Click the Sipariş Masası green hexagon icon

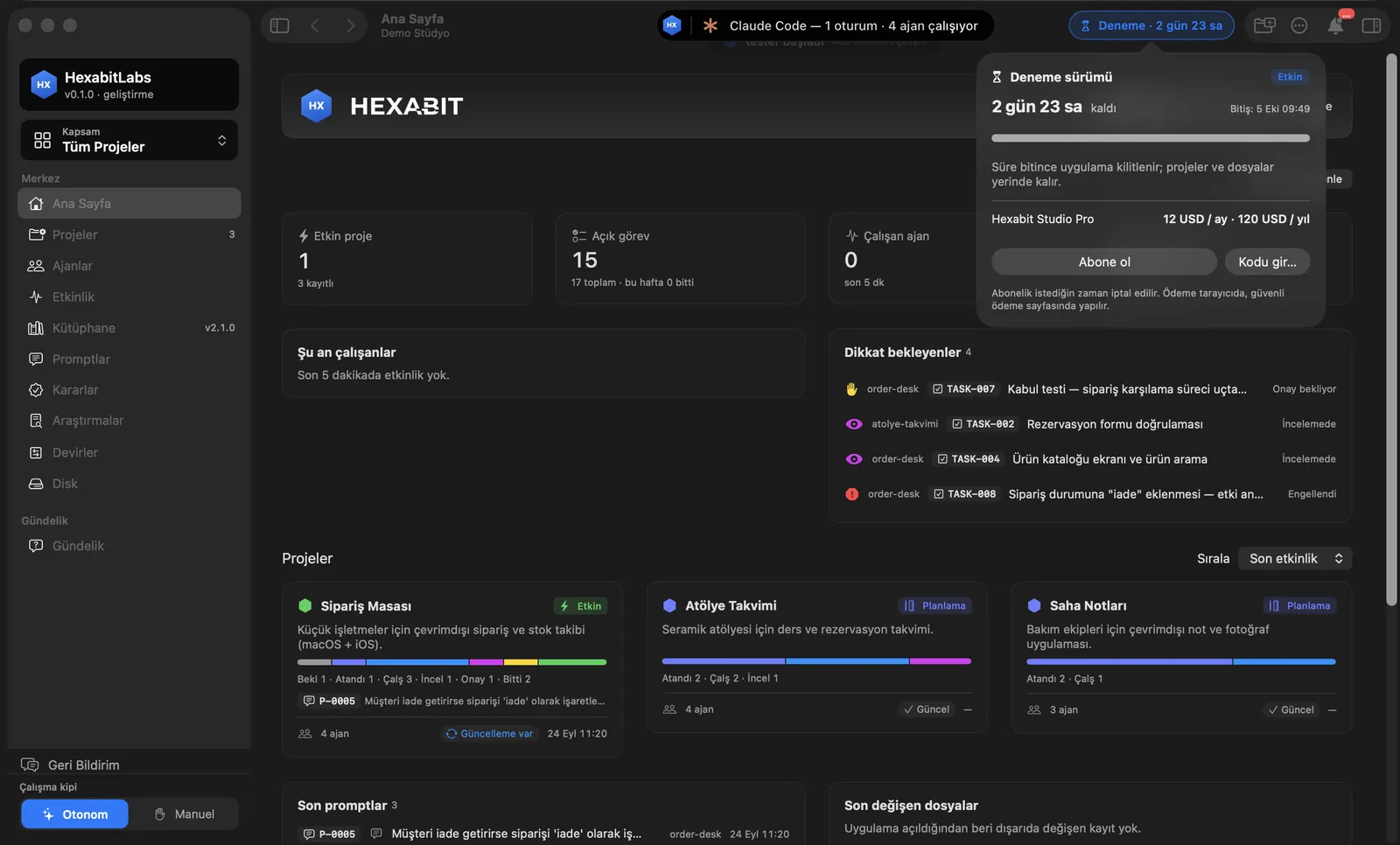[305, 605]
